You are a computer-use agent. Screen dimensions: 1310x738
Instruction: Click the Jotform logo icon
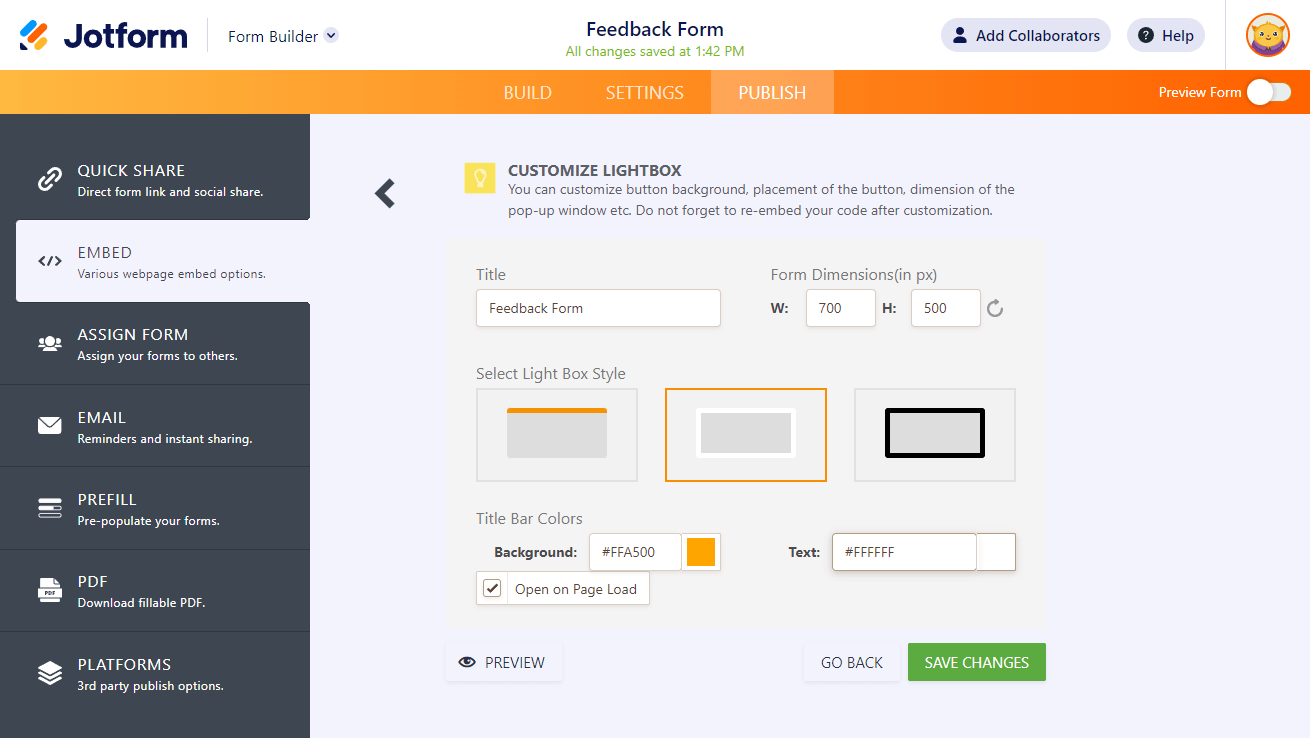34,36
